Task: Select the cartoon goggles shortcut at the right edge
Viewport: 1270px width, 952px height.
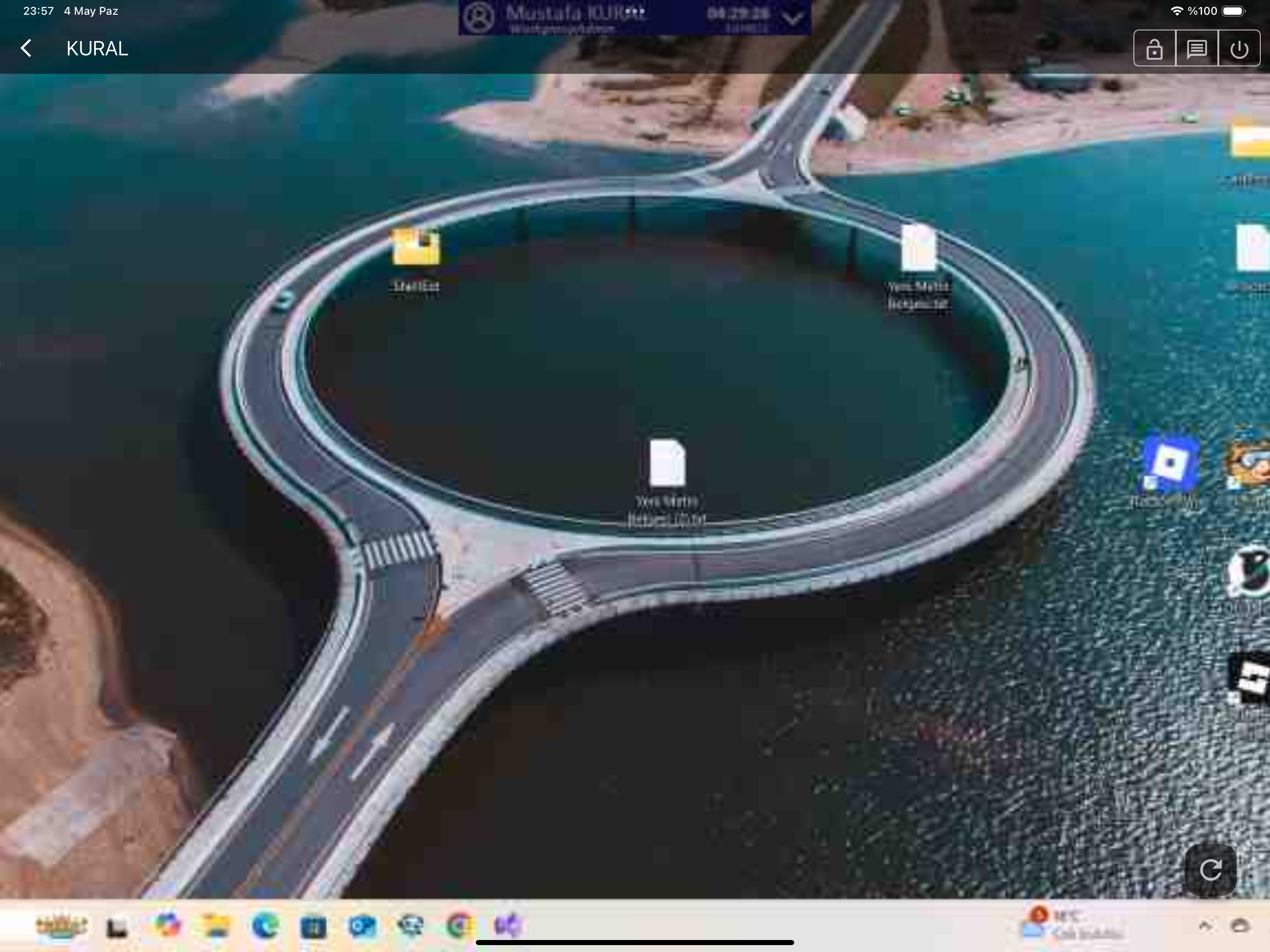Action: (1249, 465)
